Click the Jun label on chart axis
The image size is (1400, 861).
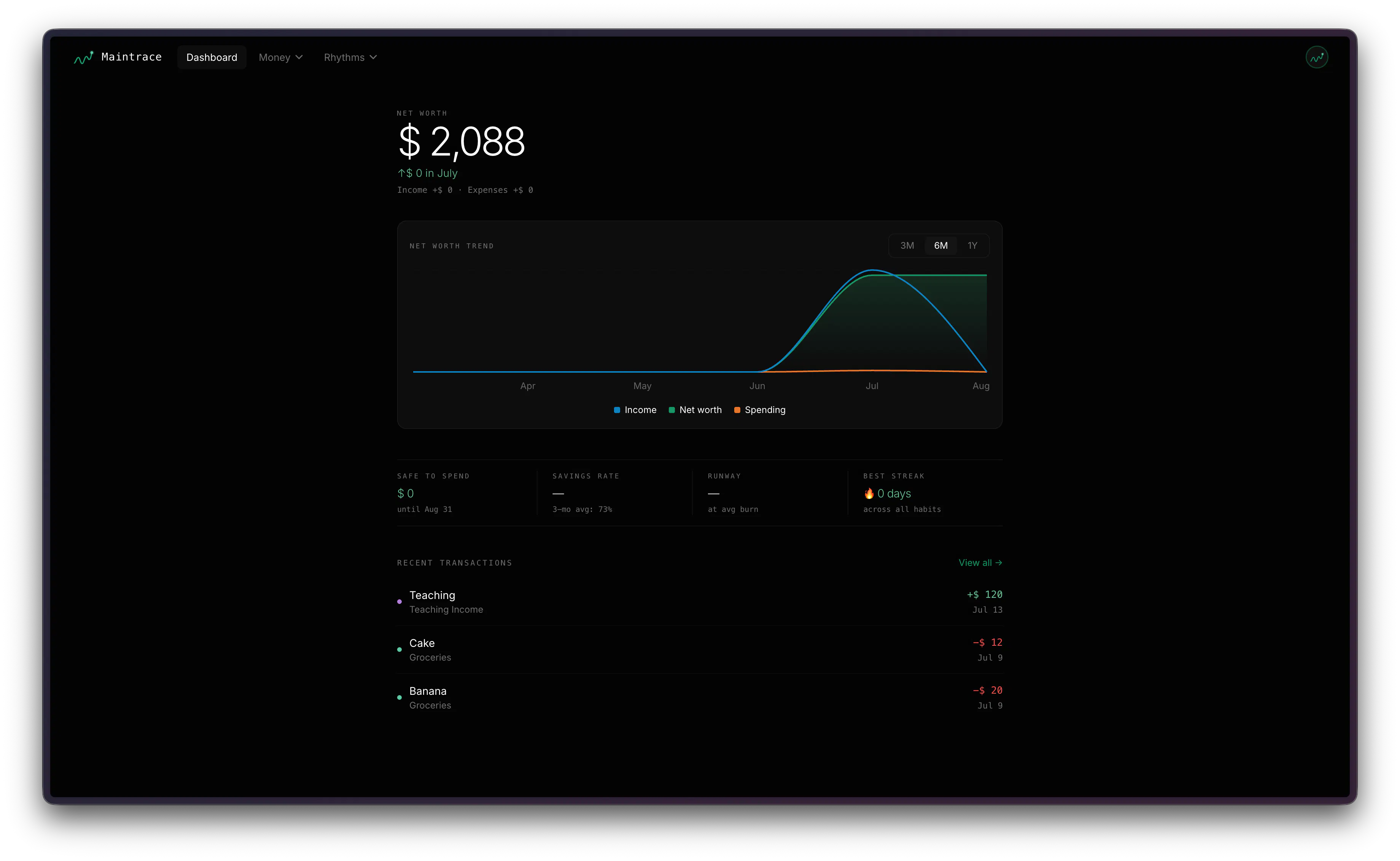click(757, 386)
